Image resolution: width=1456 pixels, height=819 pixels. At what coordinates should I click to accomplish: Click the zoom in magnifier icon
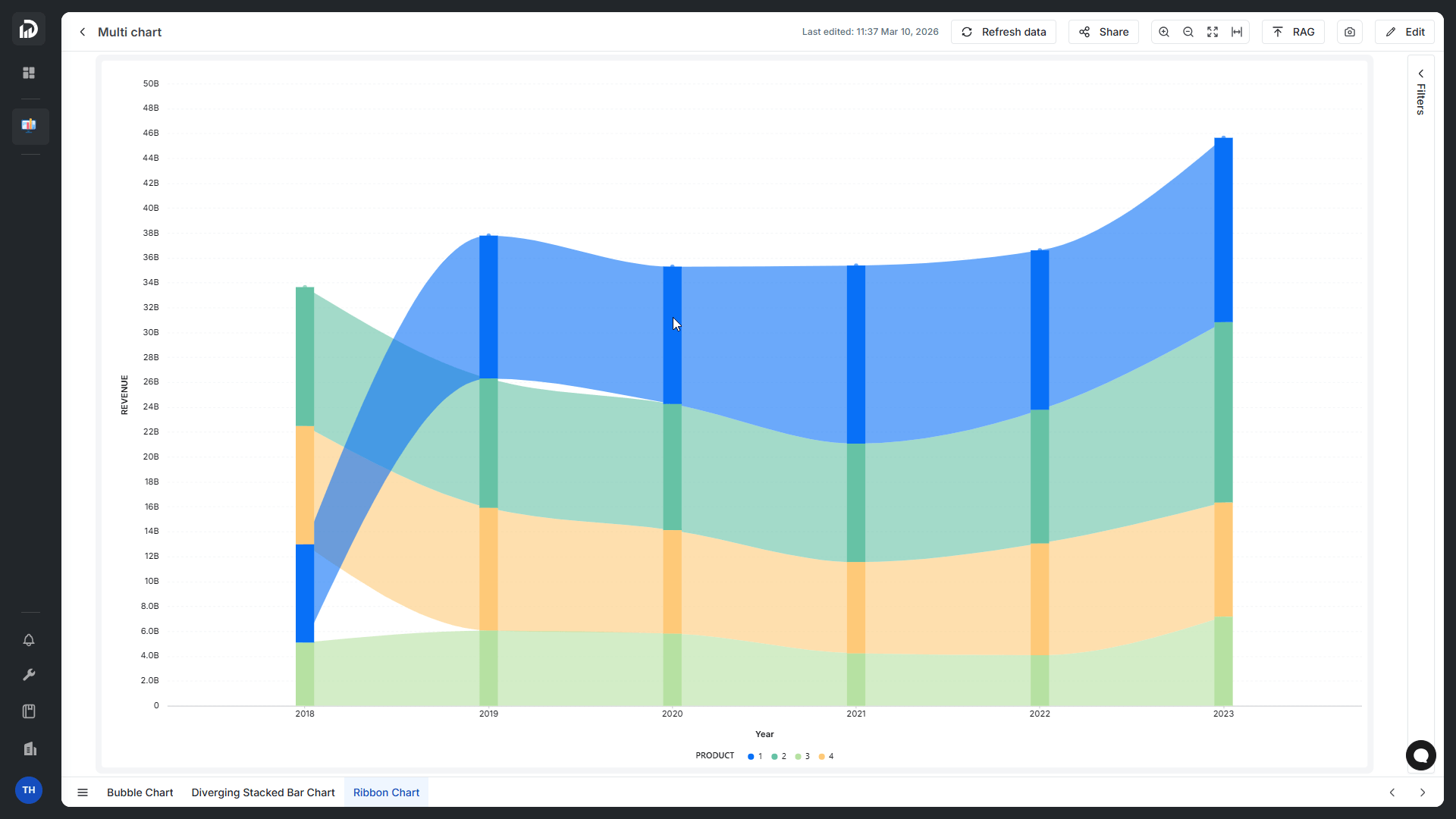(1164, 32)
